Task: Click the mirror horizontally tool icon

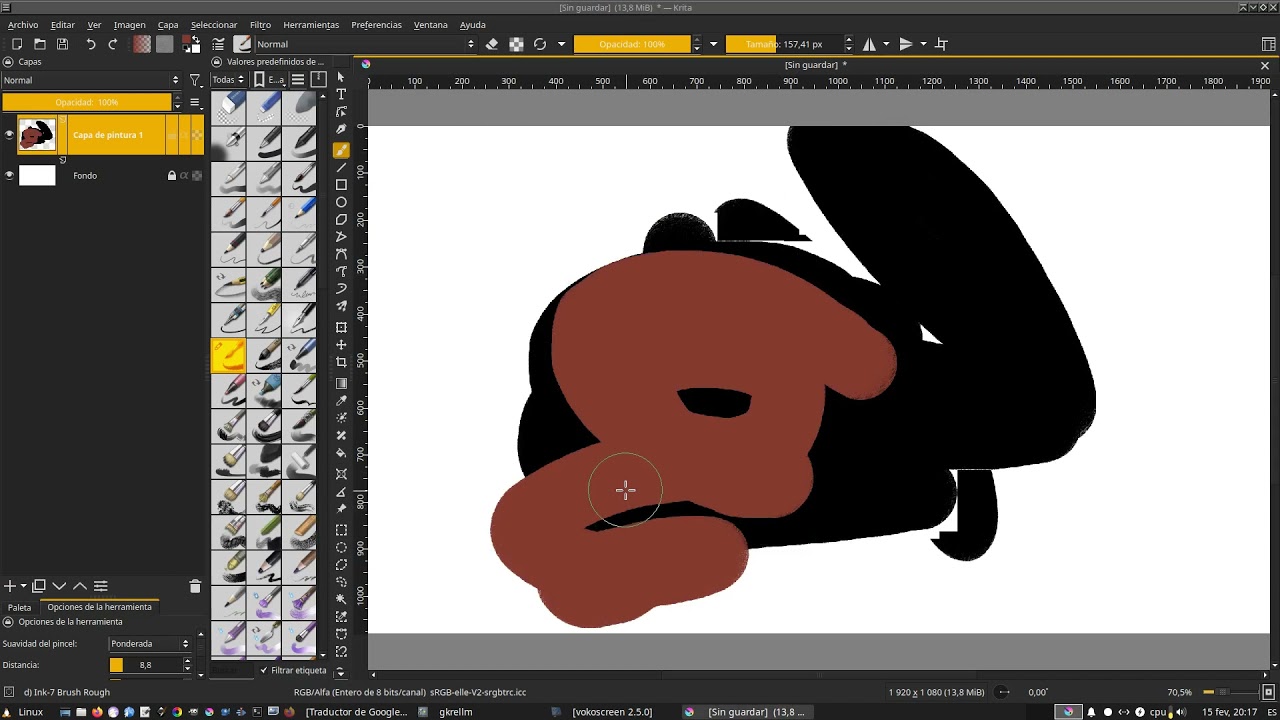Action: pyautogui.click(x=870, y=44)
